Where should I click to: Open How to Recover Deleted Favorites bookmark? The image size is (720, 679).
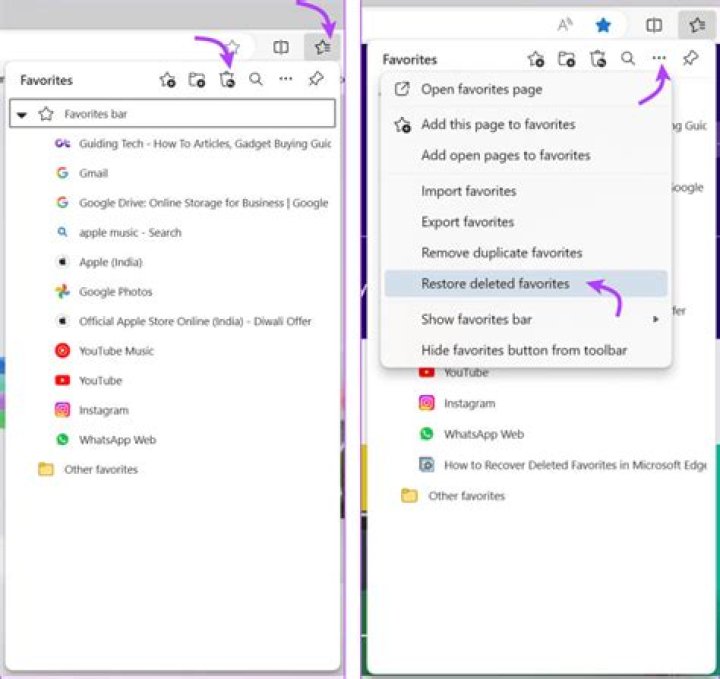coord(574,465)
